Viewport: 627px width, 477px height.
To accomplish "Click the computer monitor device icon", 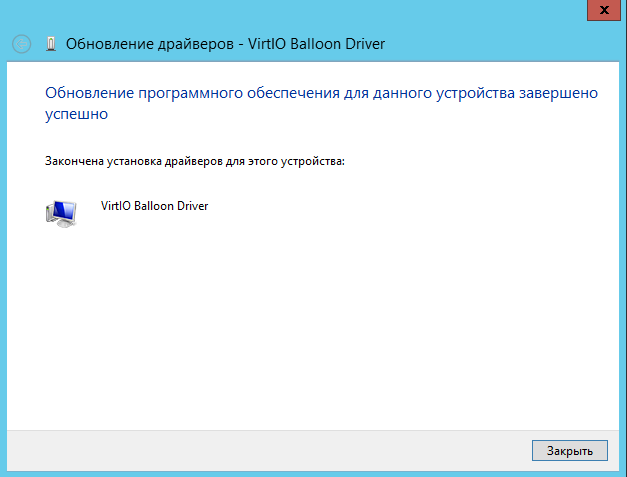I will pos(62,213).
